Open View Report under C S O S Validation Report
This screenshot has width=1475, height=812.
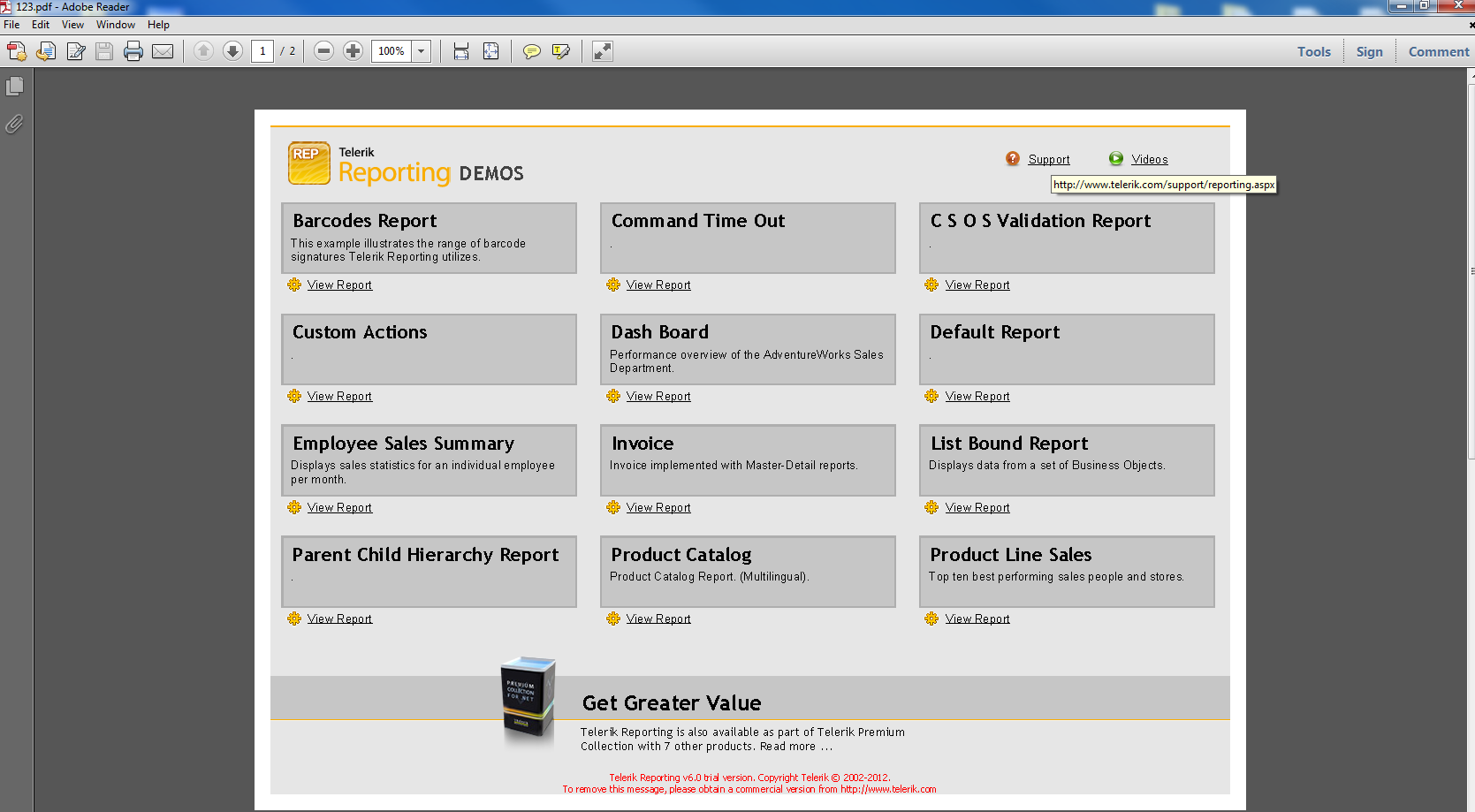[977, 285]
